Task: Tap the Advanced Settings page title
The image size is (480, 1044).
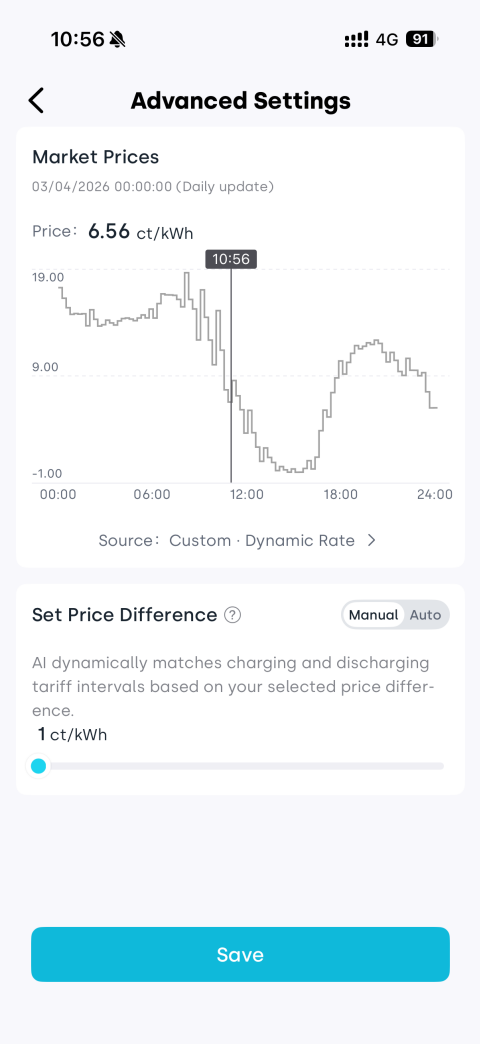Action: pos(240,101)
